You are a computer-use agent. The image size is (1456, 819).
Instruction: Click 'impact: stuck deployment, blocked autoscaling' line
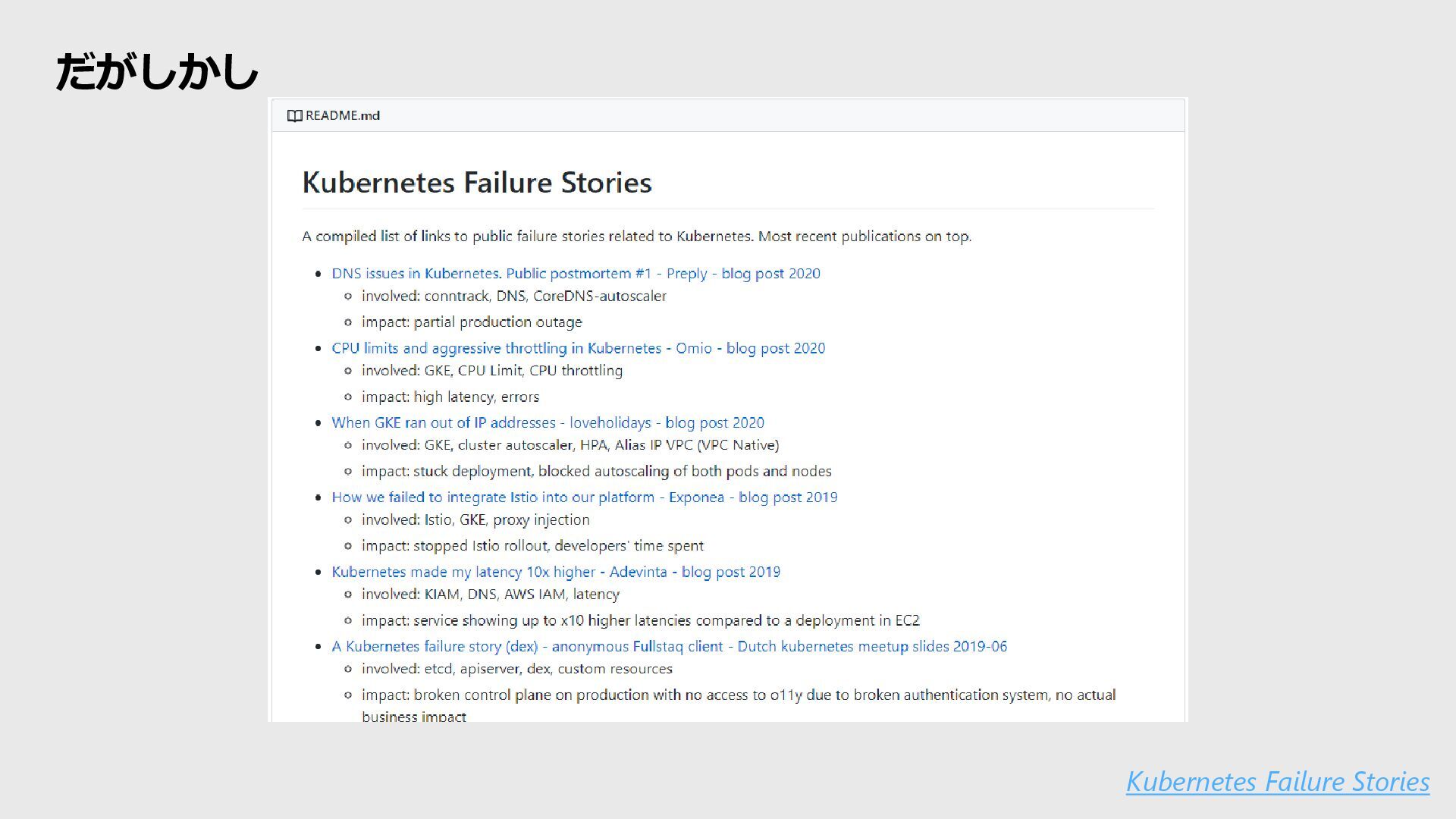coord(597,472)
